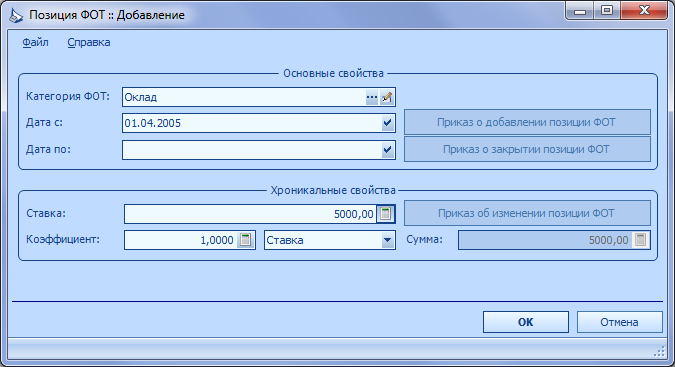675x367 pixels.
Task: Close the Позиция ФОТ window
Action: [644, 10]
